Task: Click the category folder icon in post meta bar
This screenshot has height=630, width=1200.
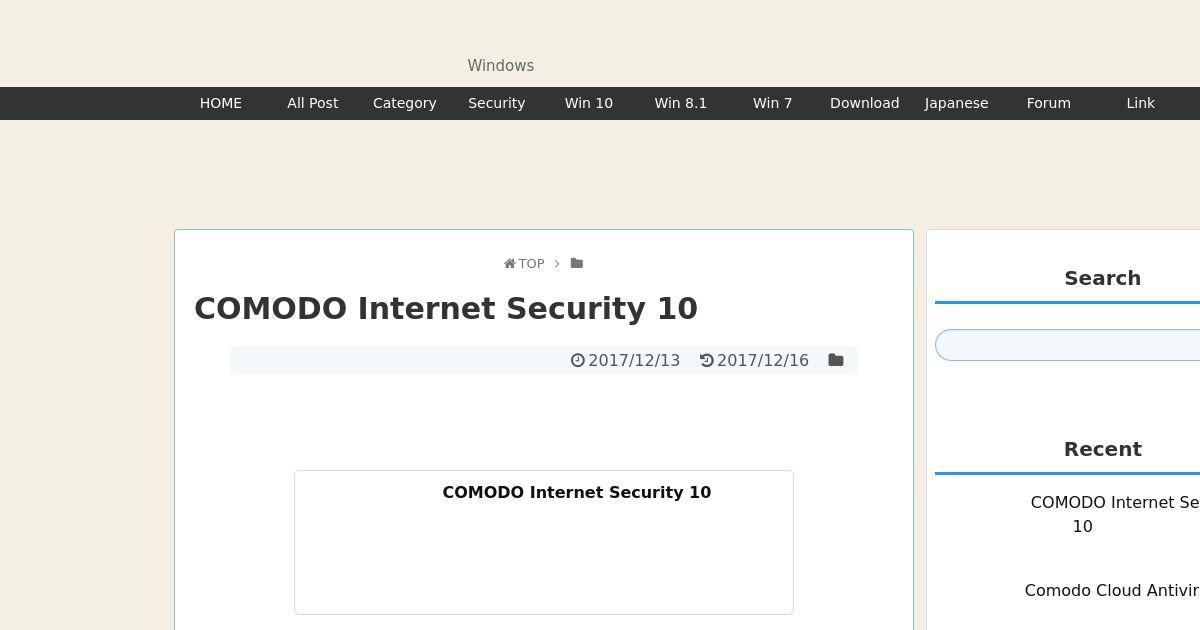Action: [836, 360]
